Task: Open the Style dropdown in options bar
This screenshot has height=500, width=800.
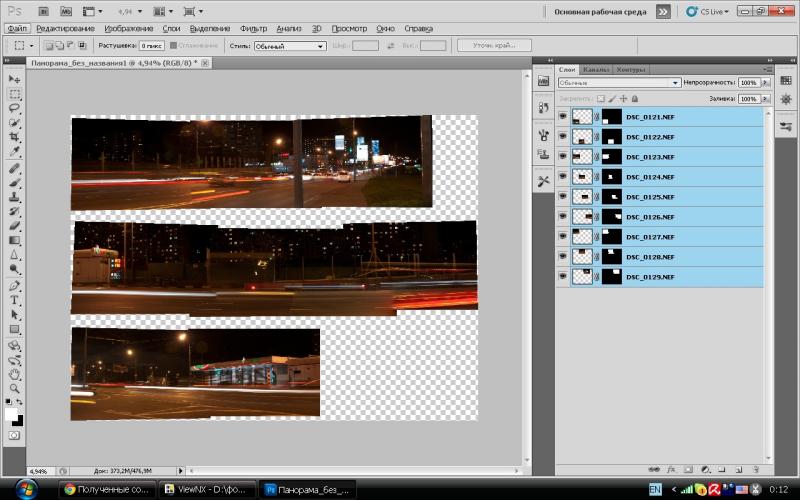Action: click(290, 46)
